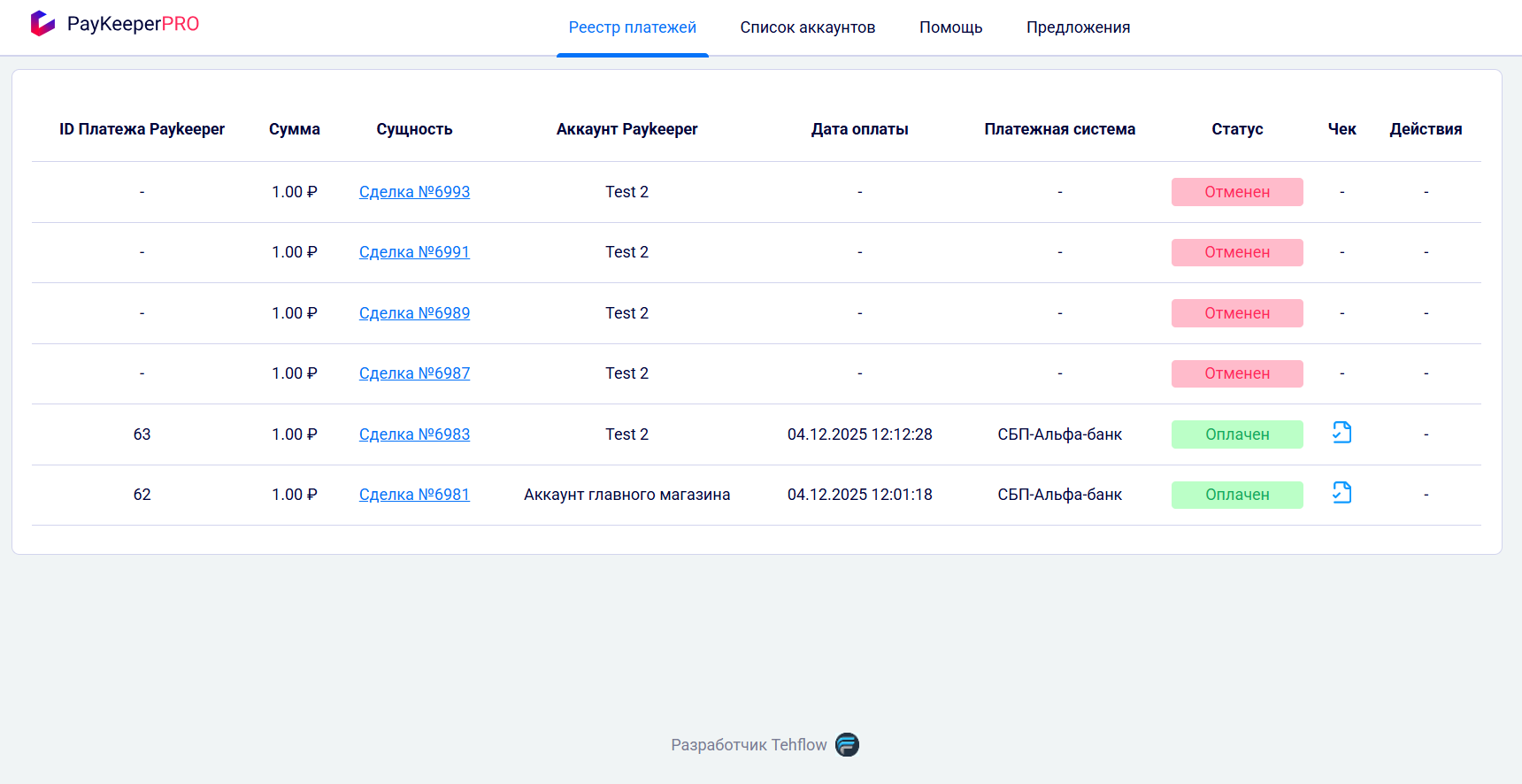The image size is (1522, 784).
Task: Switch to Реестр платежей tab
Action: coord(632,27)
